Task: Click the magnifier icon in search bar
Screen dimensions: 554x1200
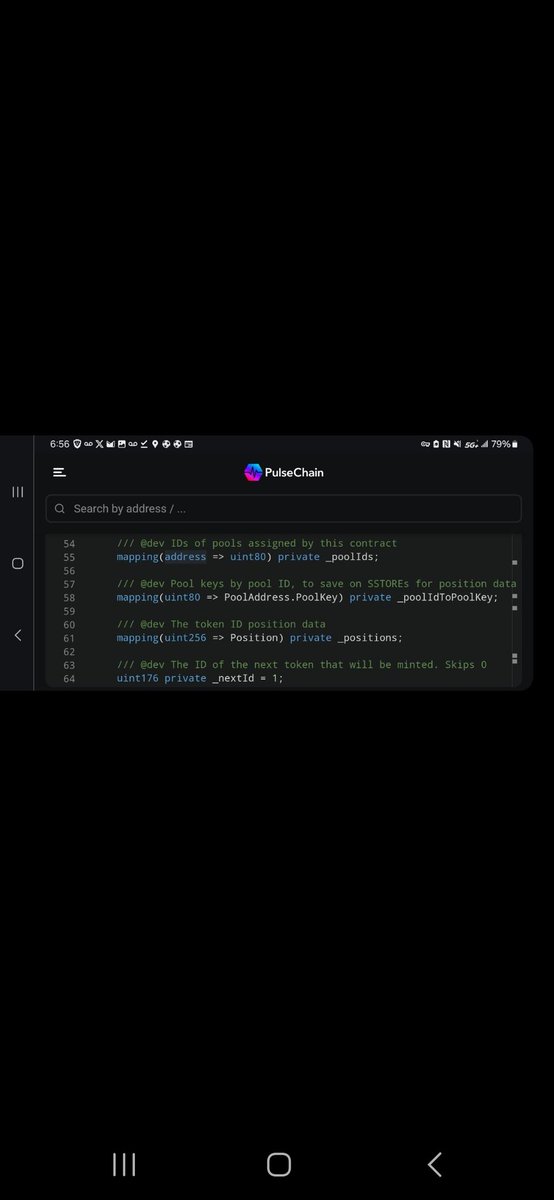Action: pyautogui.click(x=60, y=508)
